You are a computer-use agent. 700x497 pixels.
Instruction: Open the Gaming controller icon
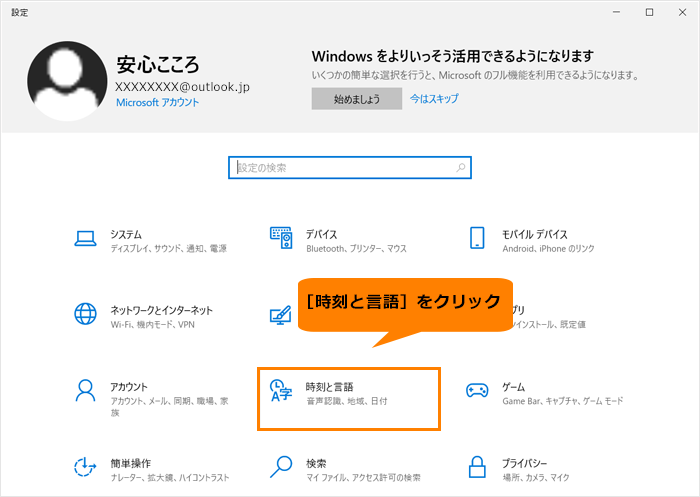[477, 390]
